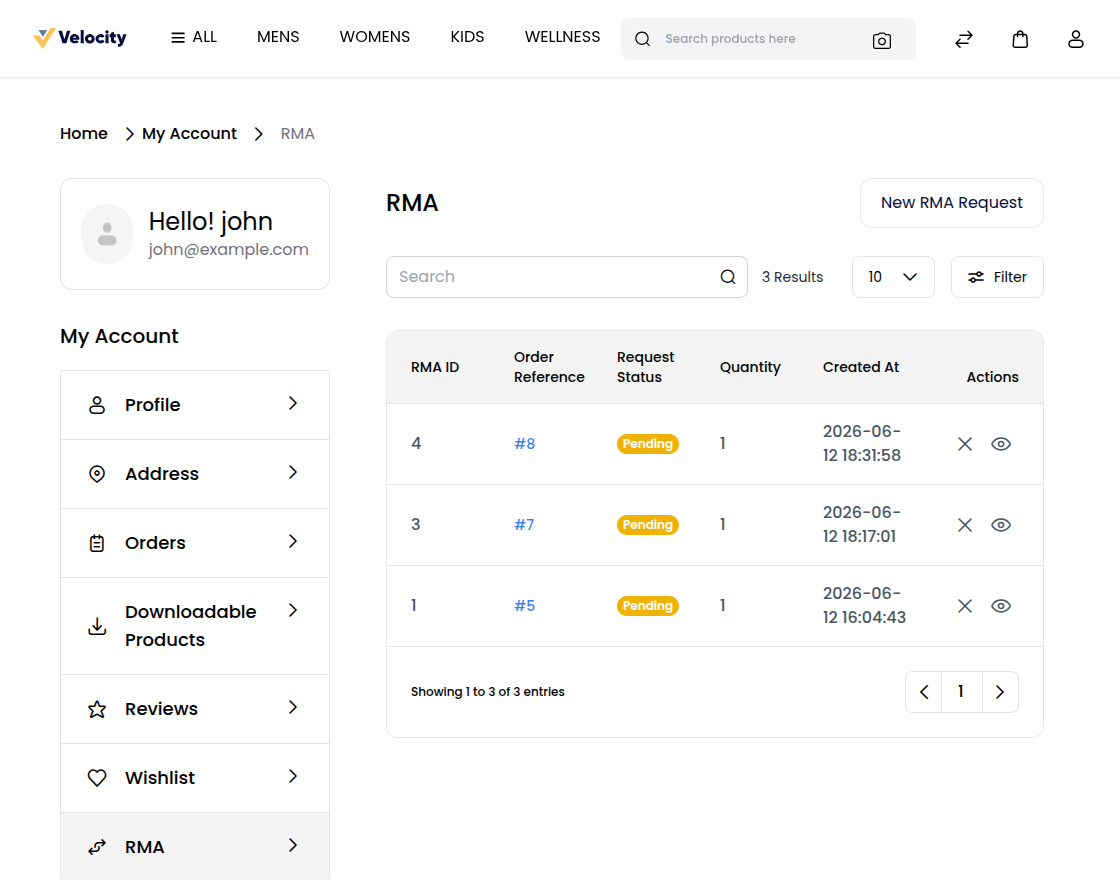The height and width of the screenshot is (880, 1120).
Task: Open the Filter button
Action: 997,277
